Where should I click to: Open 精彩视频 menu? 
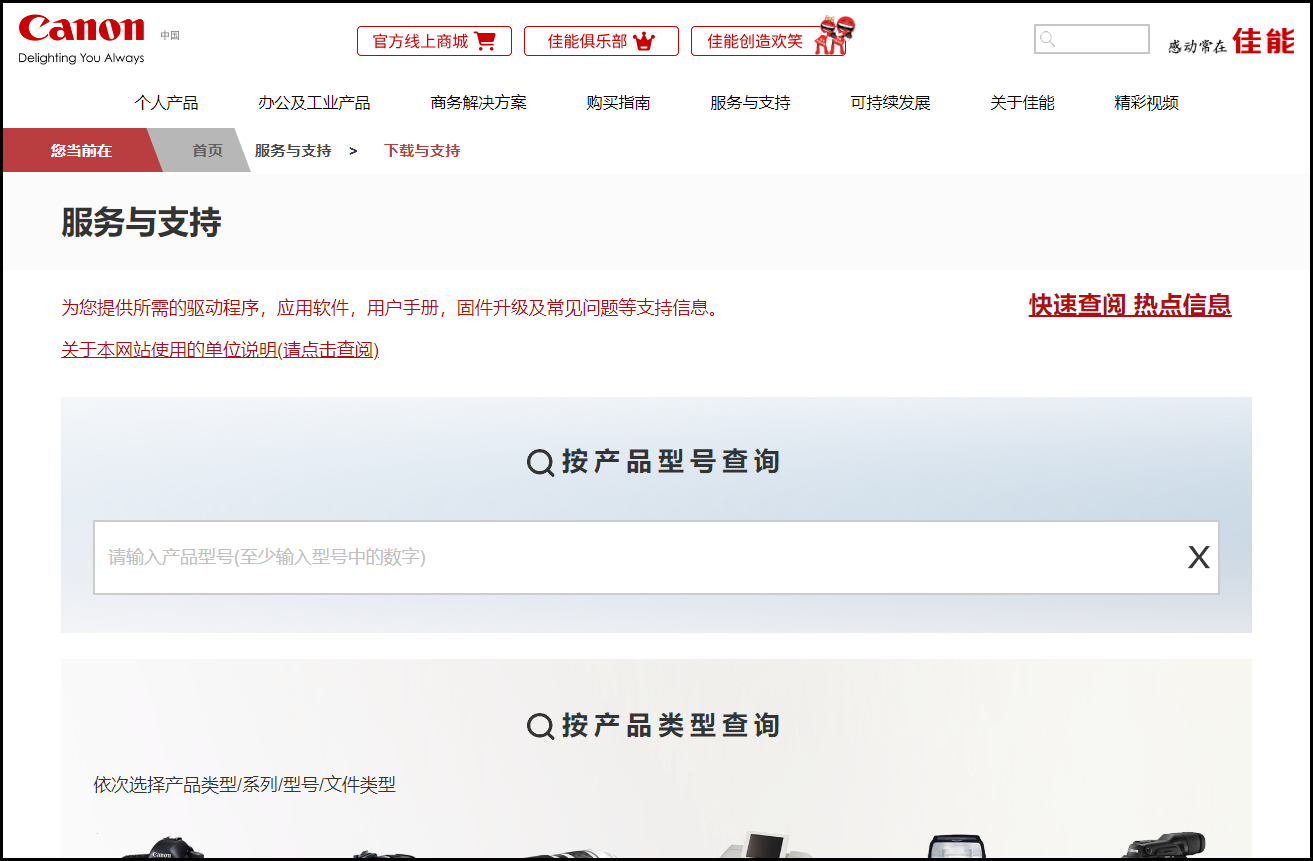(x=1147, y=103)
